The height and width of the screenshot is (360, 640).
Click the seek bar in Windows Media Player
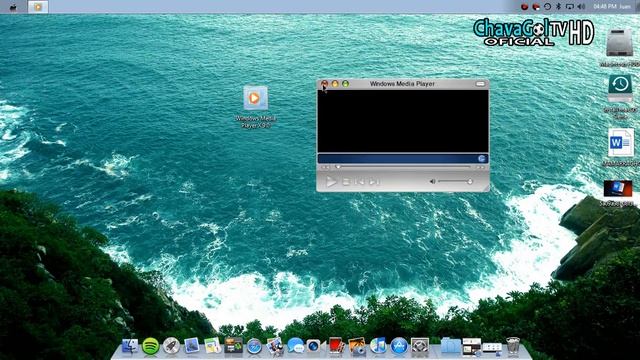[x=403, y=167]
